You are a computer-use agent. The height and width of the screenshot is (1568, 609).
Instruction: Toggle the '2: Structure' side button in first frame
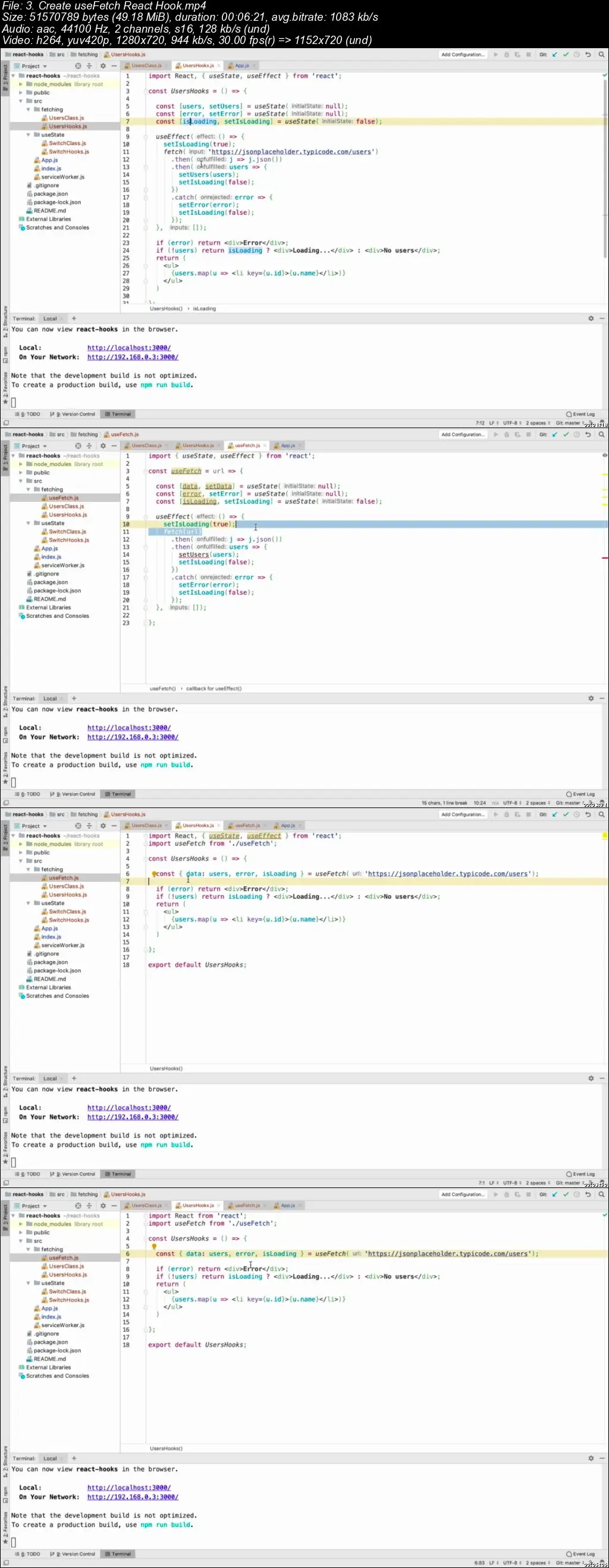(5, 323)
